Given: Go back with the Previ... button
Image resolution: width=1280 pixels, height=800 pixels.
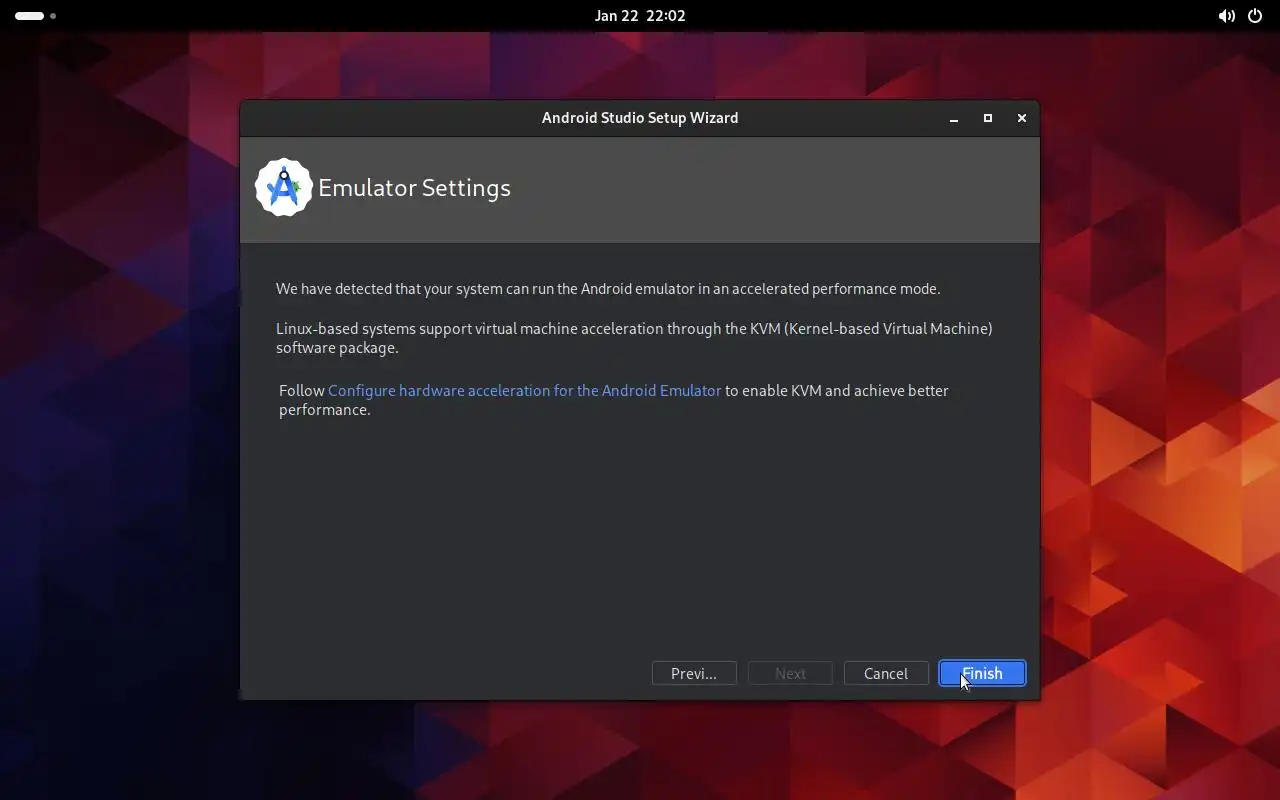Looking at the screenshot, I should [694, 673].
